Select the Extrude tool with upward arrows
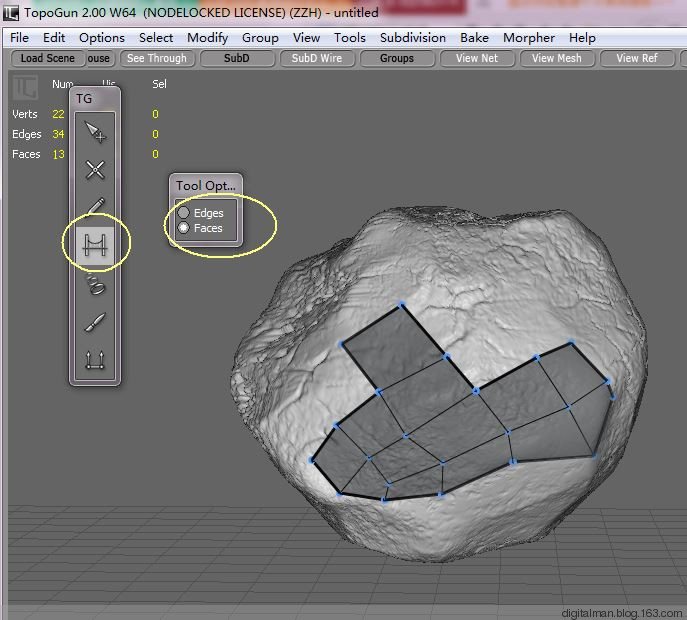This screenshot has height=620, width=687. [x=95, y=361]
